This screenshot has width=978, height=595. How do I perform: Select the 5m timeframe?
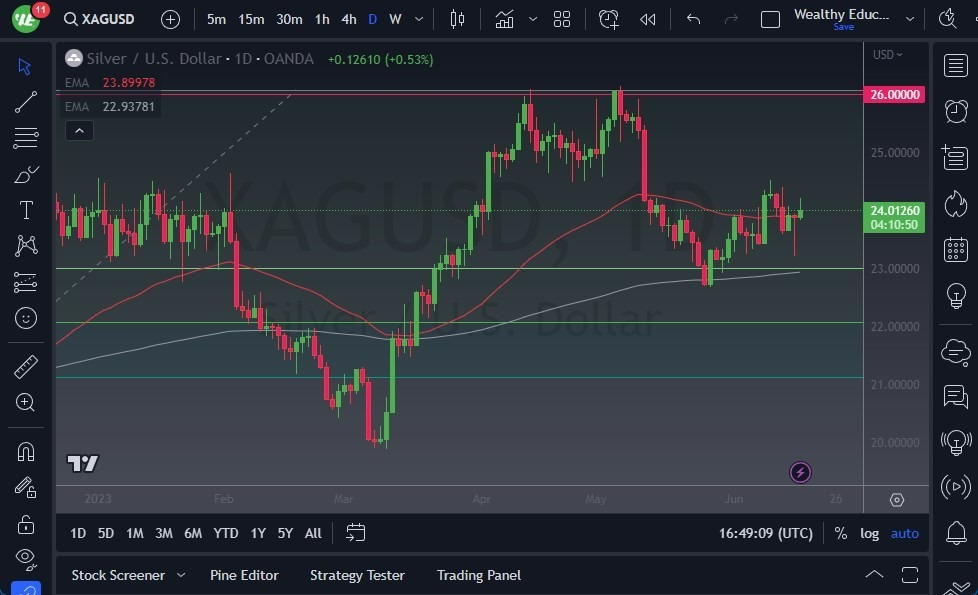[x=216, y=19]
